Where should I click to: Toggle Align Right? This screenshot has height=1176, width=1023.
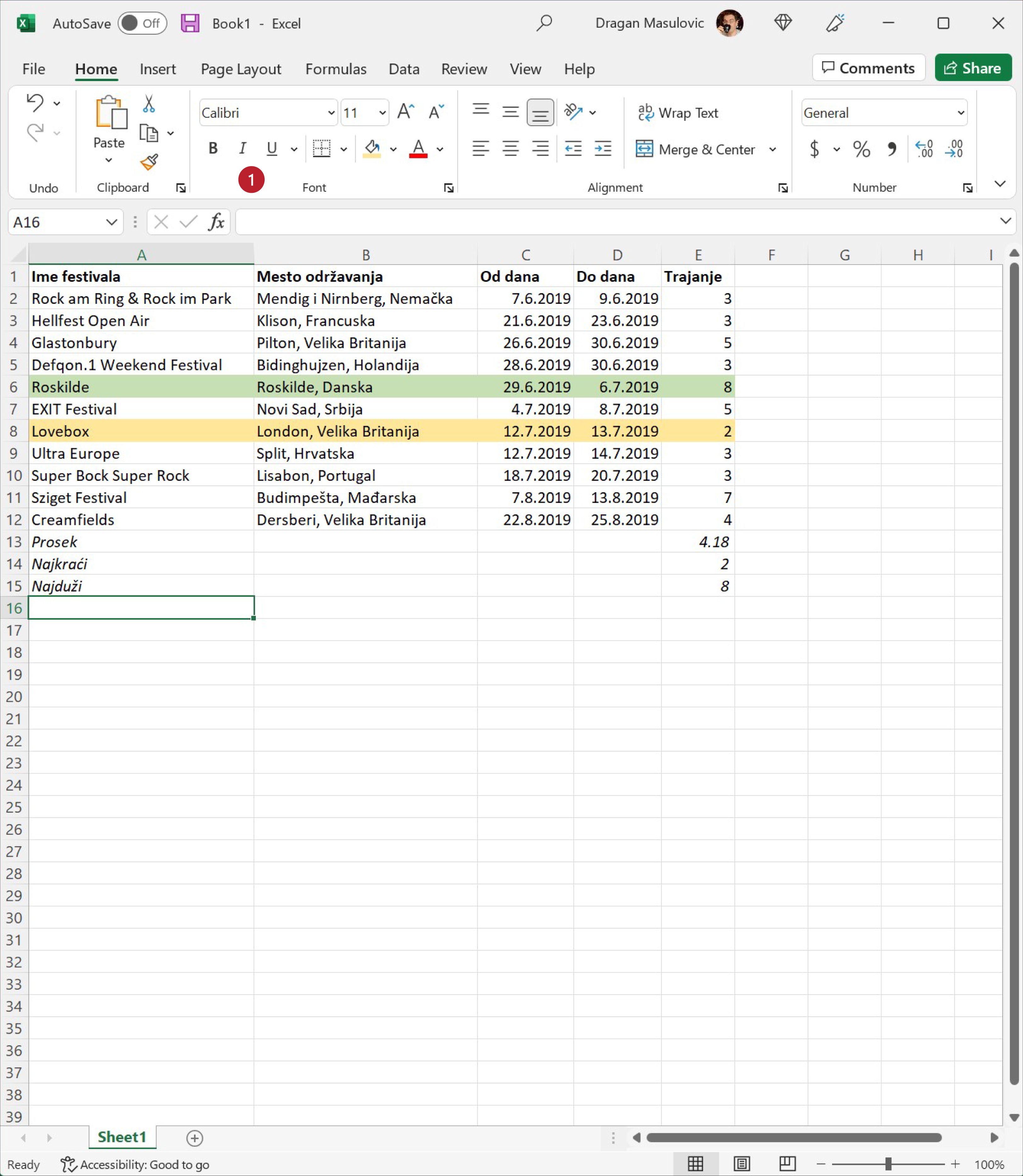click(540, 148)
